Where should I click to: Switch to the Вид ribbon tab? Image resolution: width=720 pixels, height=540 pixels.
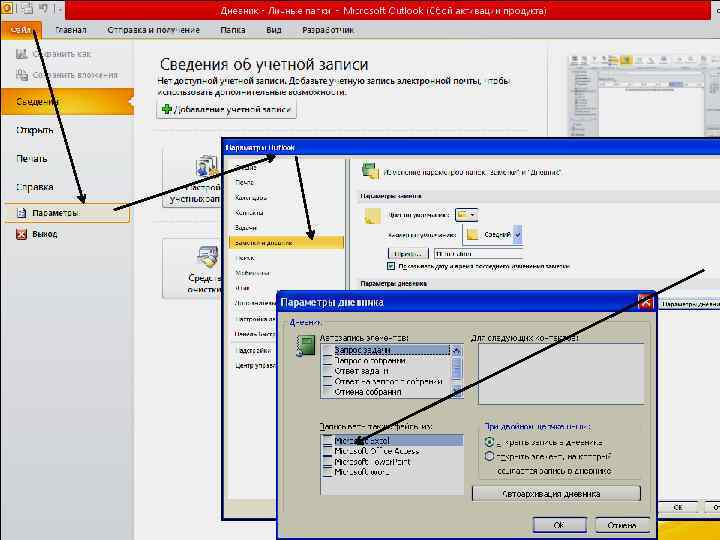[x=273, y=30]
